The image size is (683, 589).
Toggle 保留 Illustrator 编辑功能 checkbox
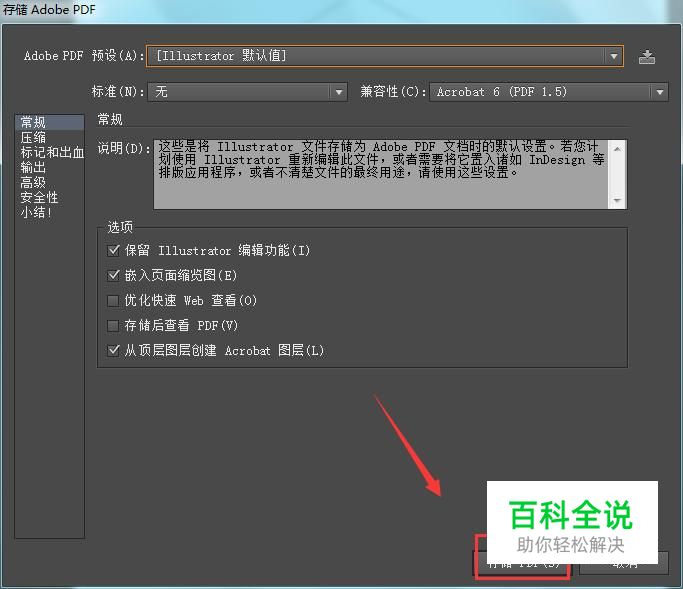pyautogui.click(x=113, y=250)
